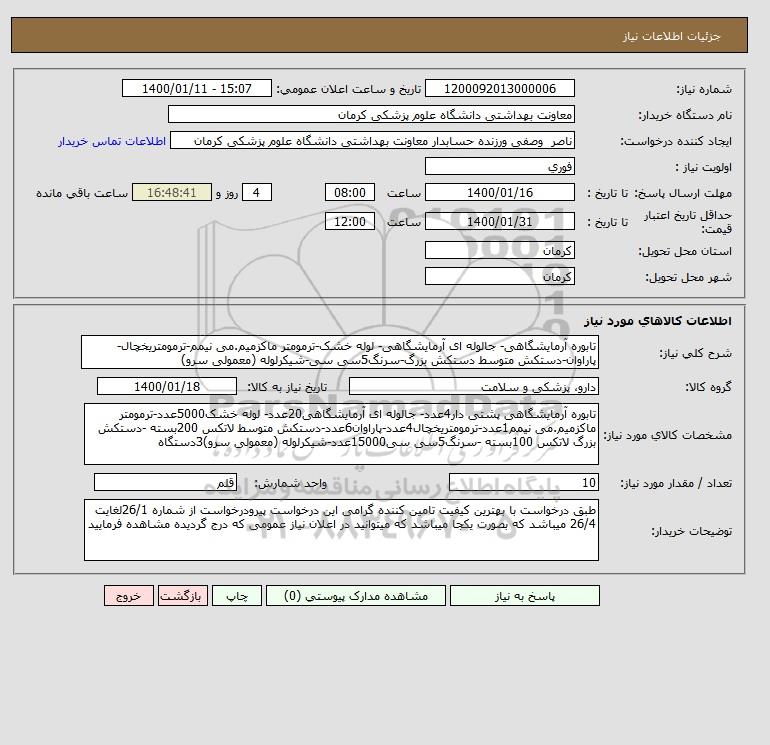Click the بازگشت back button
Image resolution: width=770 pixels, height=745 pixels.
pos(183,596)
